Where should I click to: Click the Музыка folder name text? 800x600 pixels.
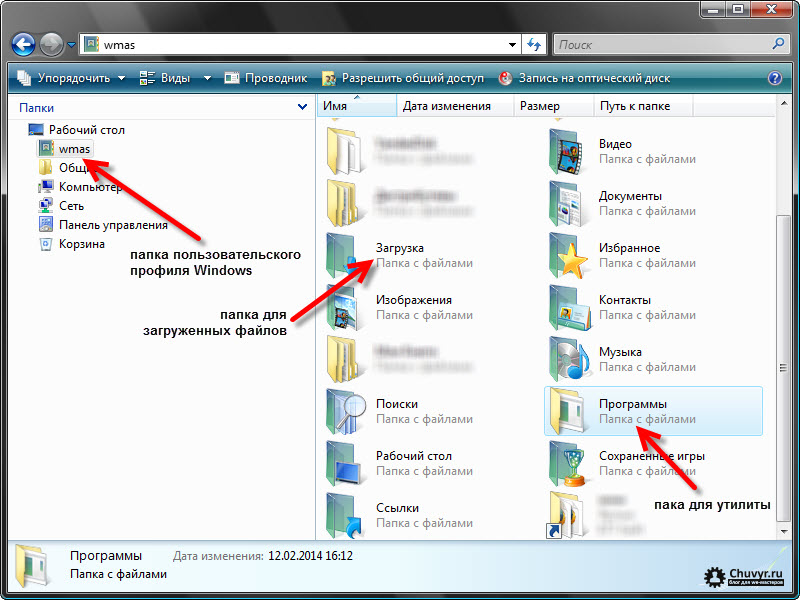[x=620, y=352]
